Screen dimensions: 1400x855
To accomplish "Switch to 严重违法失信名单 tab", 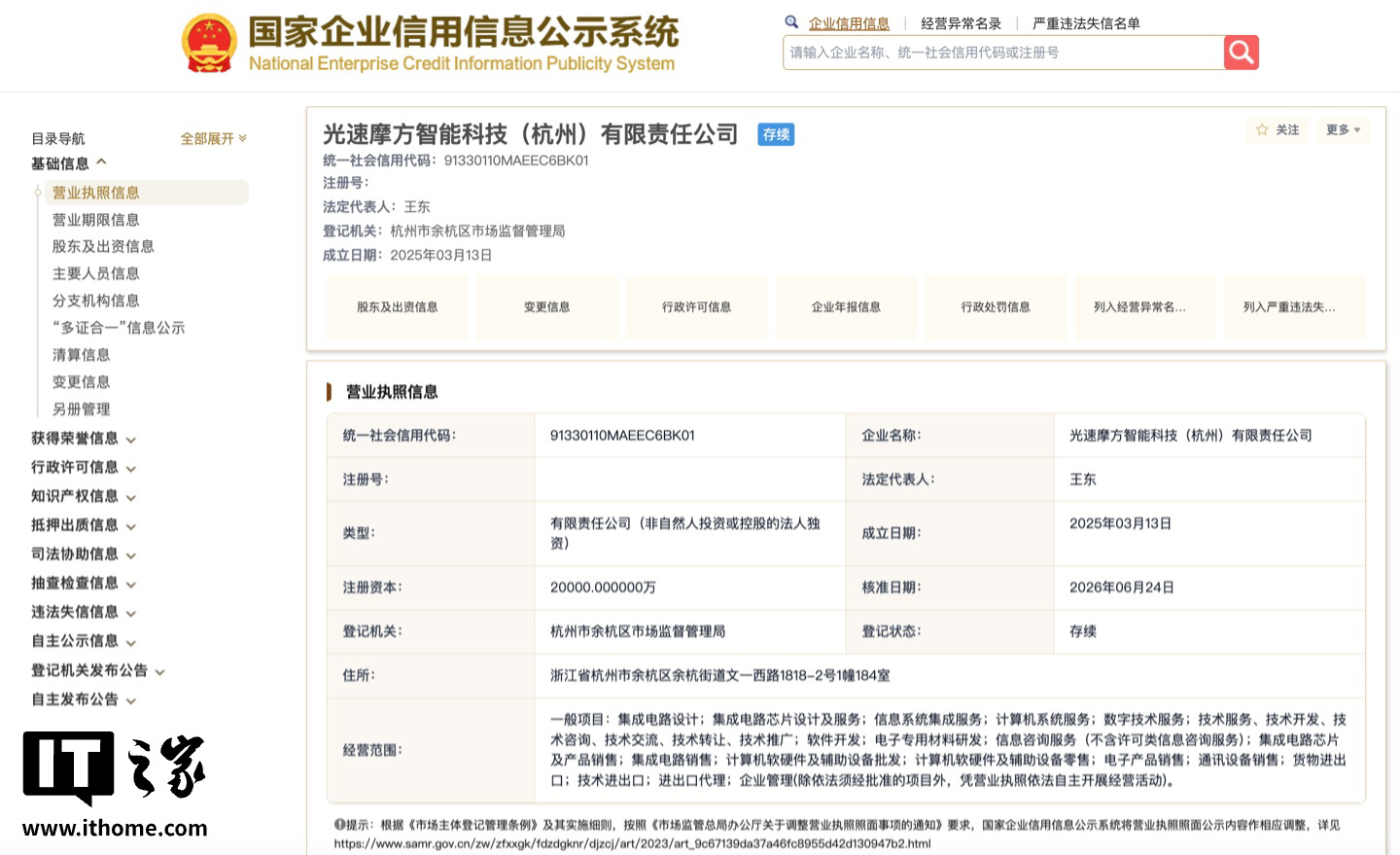I will (1086, 23).
